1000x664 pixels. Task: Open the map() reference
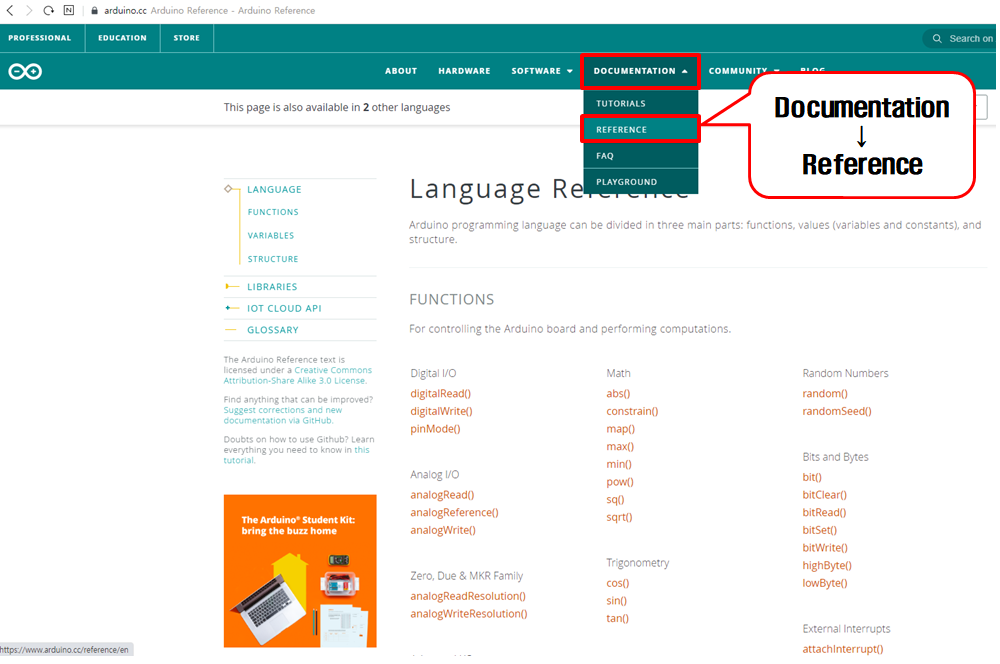[621, 429]
